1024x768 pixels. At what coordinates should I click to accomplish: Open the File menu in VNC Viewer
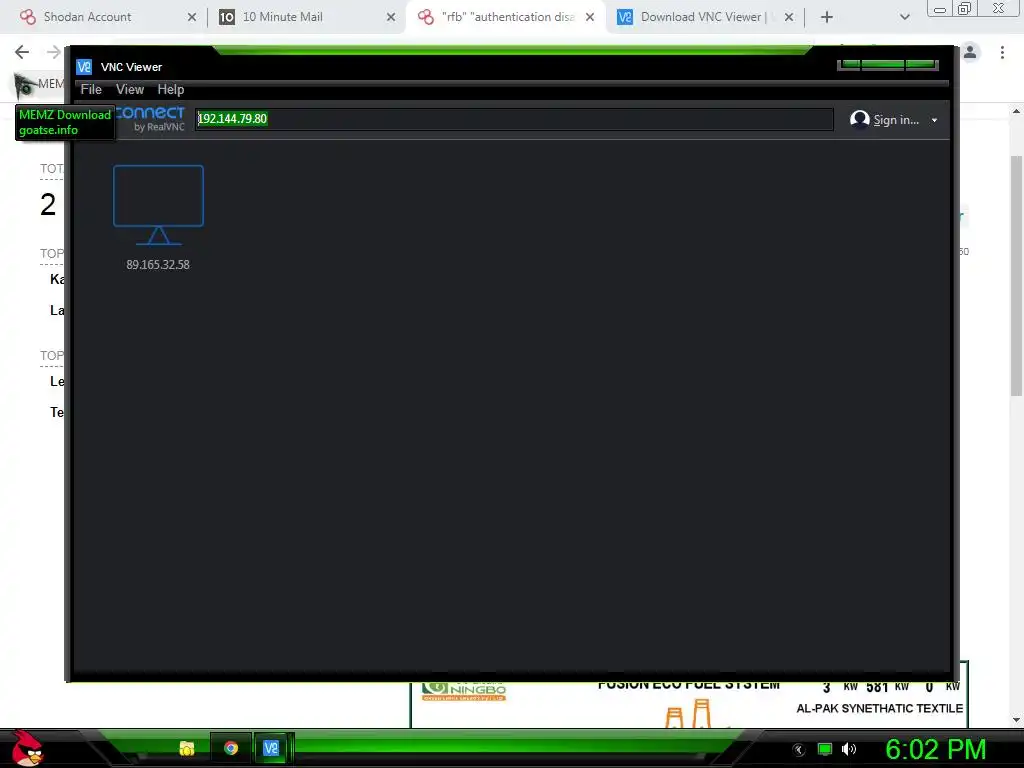tap(91, 89)
